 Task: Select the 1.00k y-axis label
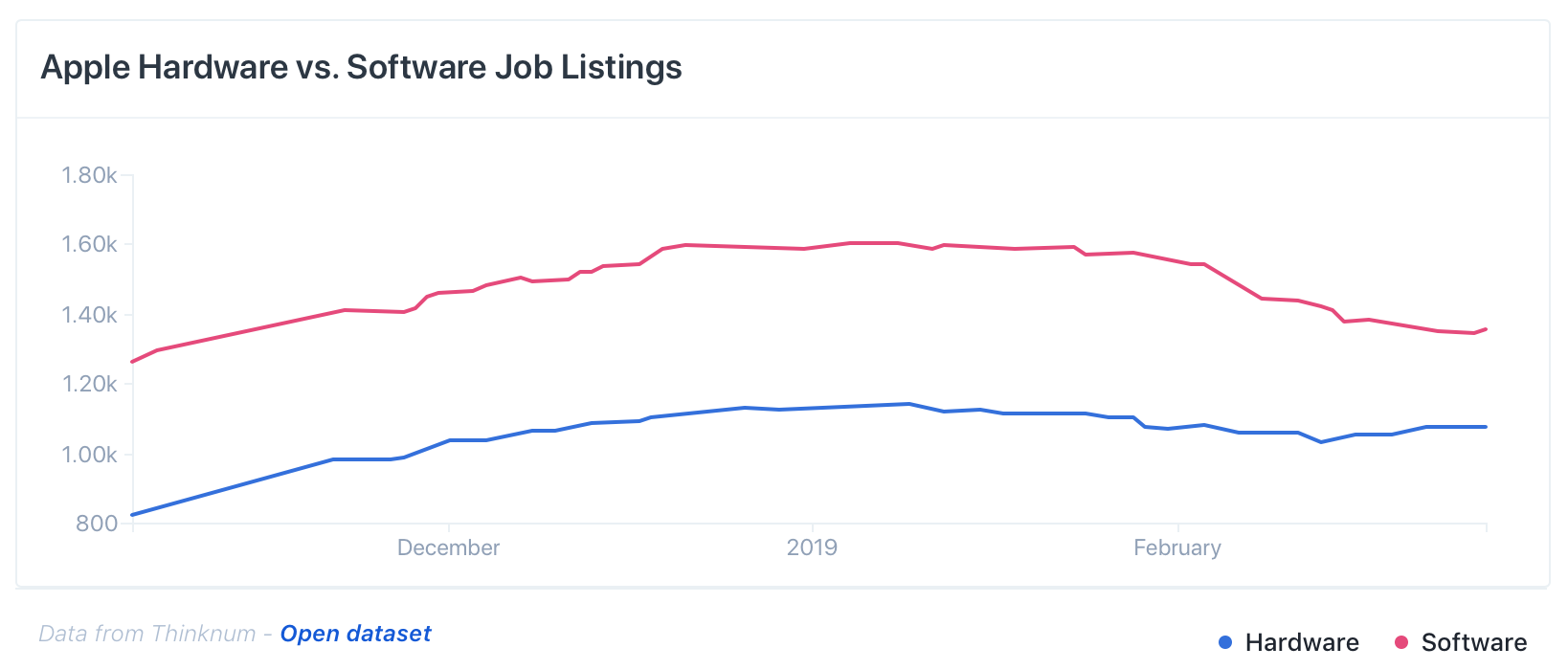89,455
